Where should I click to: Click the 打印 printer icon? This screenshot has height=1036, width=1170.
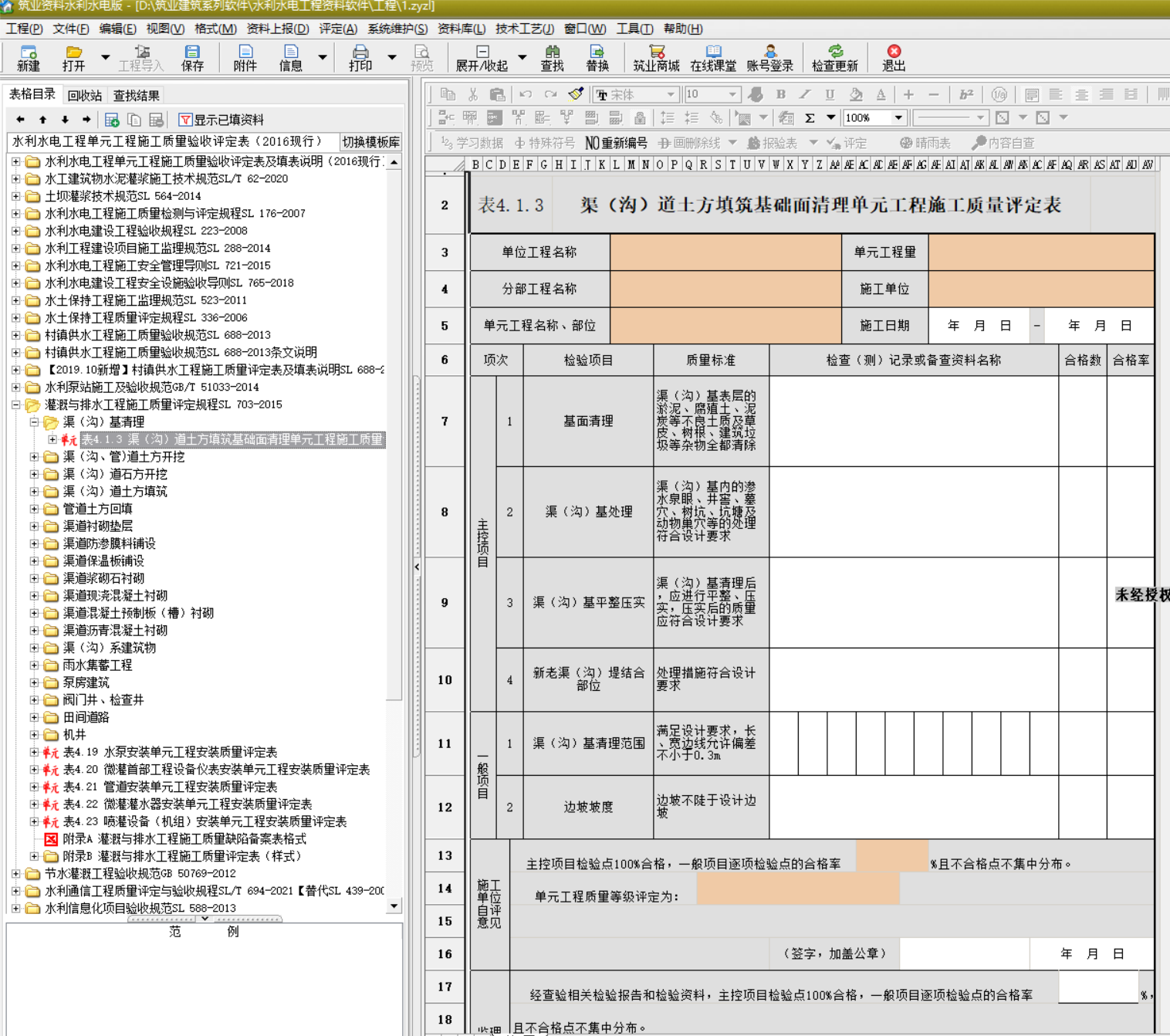tap(360, 58)
